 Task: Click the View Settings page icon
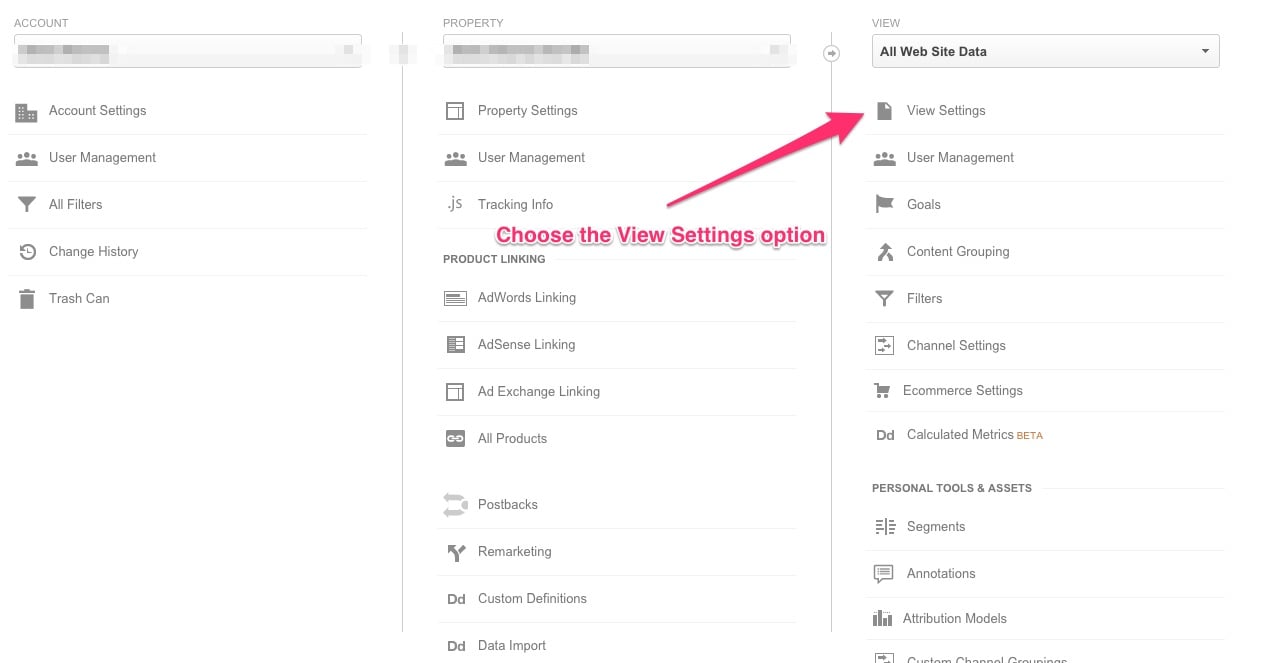[x=884, y=111]
